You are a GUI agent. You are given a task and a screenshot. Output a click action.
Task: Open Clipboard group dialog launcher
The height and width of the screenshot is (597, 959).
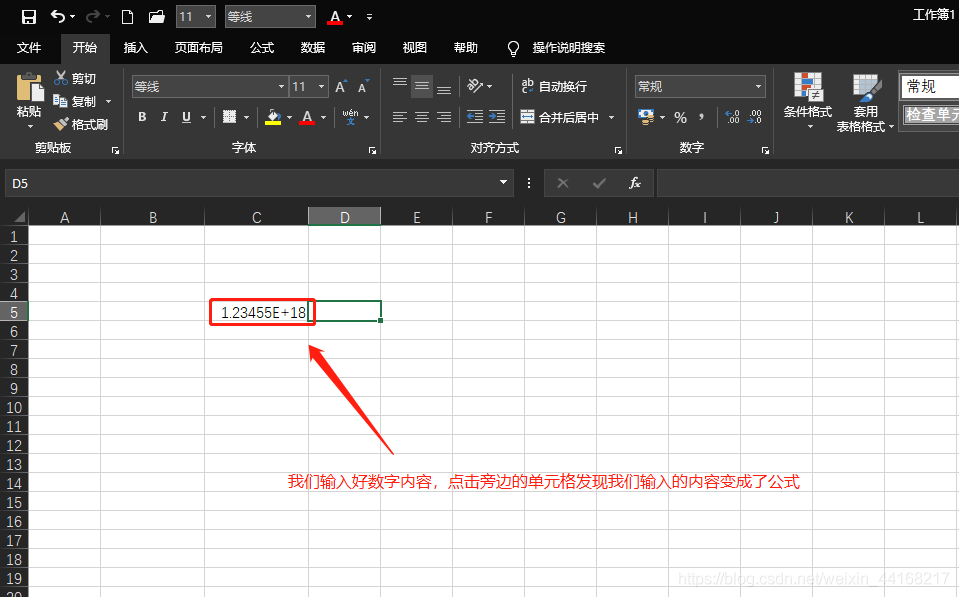click(x=115, y=150)
